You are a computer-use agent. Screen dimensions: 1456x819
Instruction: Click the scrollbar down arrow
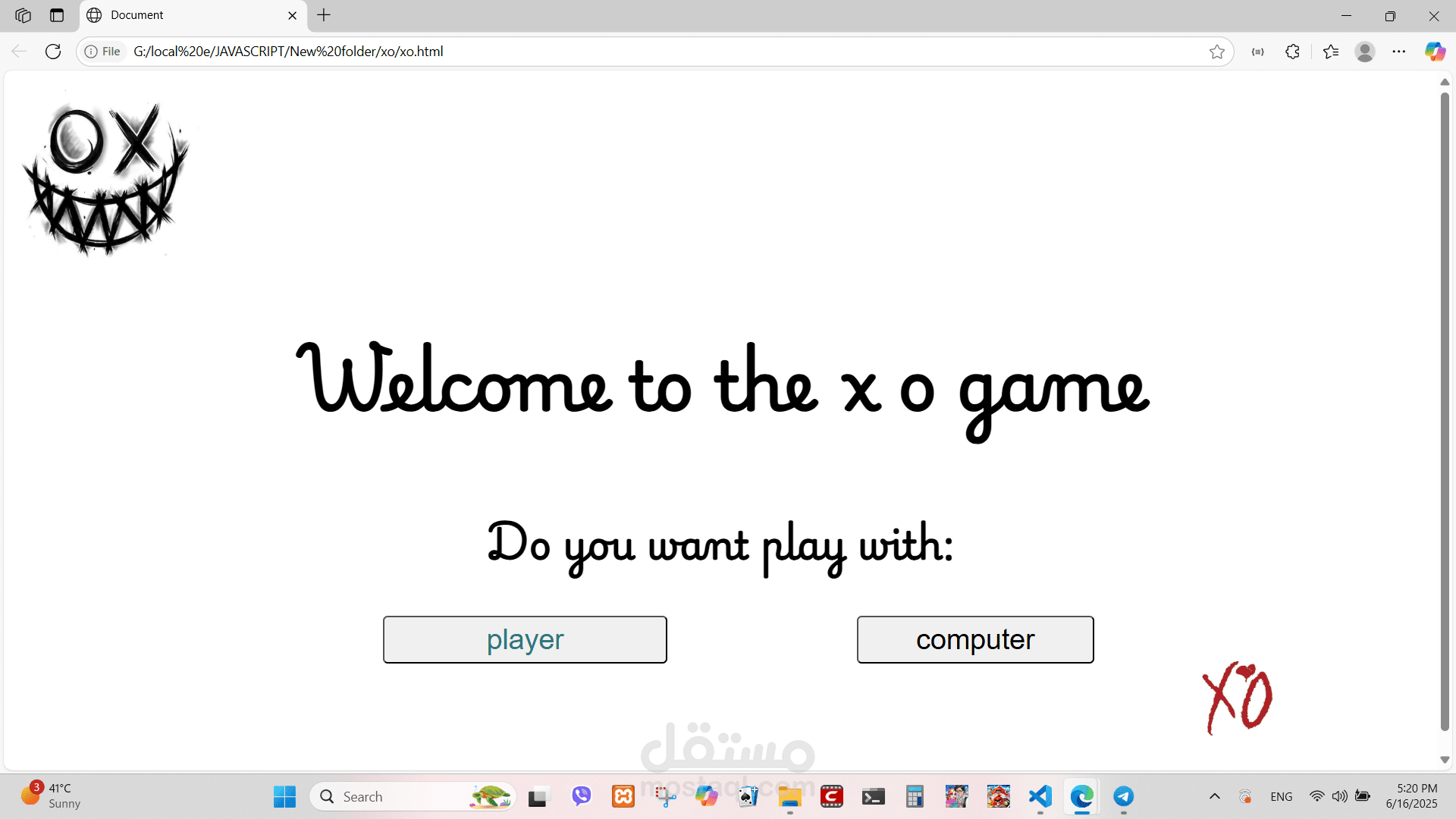(1445, 760)
